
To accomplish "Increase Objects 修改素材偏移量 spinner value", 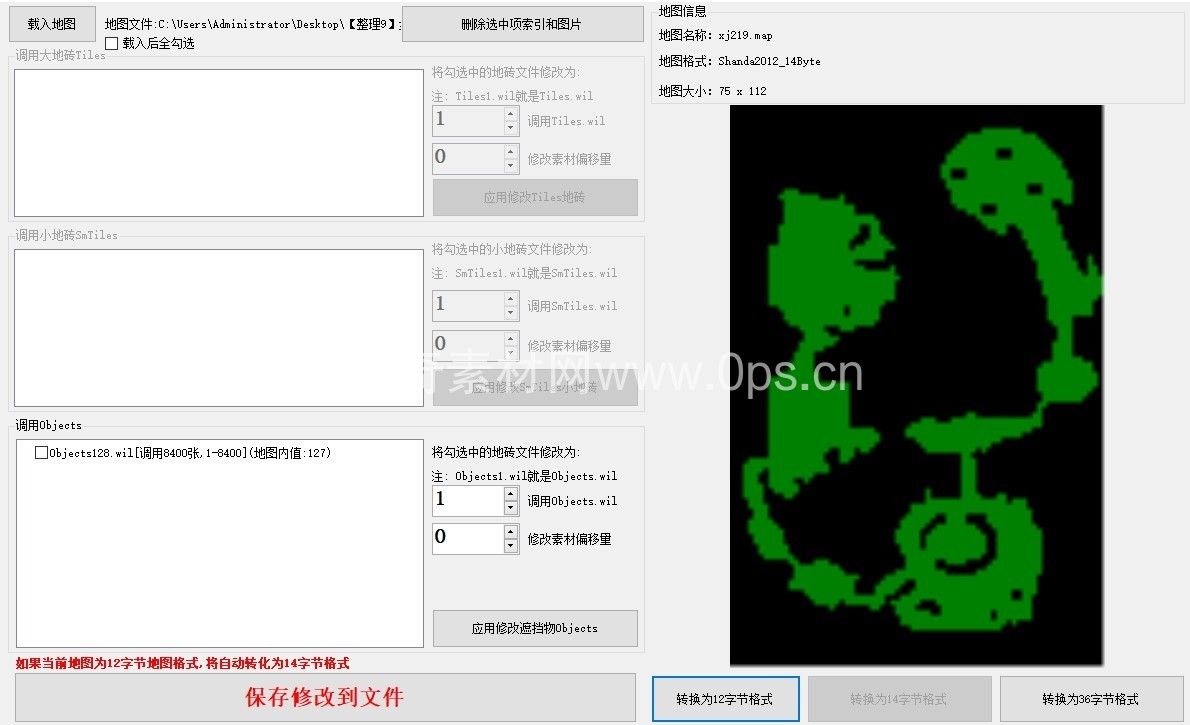I will 511,531.
